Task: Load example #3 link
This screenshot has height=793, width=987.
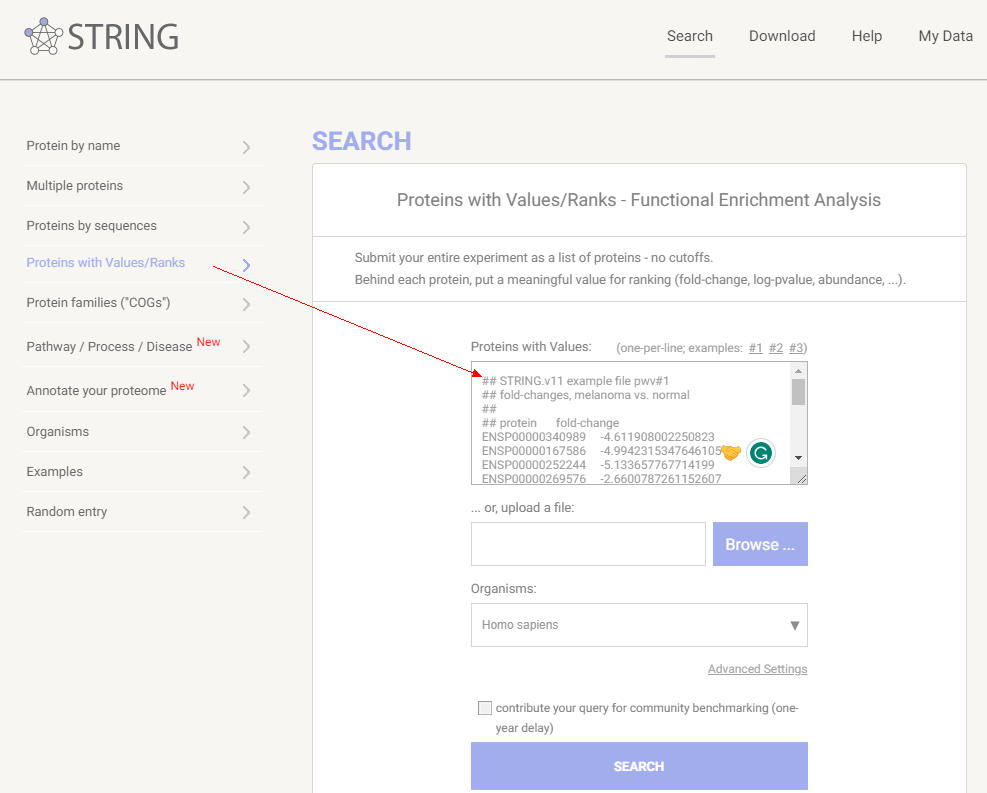Action: coord(796,348)
